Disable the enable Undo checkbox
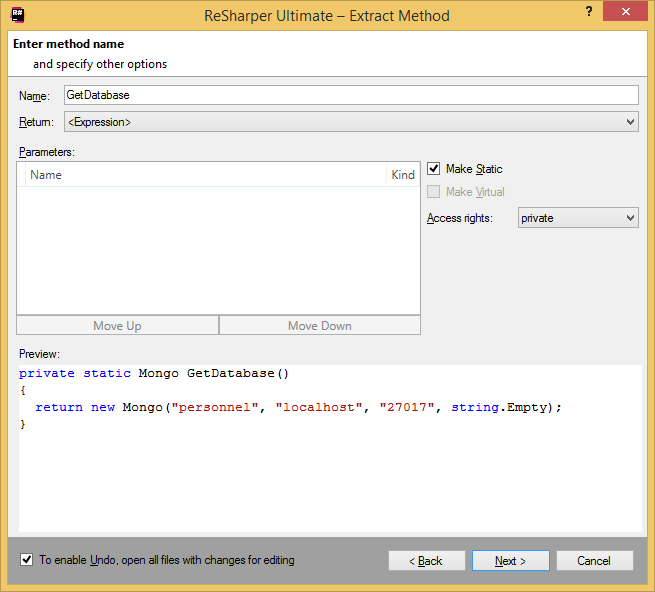Screen dimensions: 655x592 click(x=27, y=560)
